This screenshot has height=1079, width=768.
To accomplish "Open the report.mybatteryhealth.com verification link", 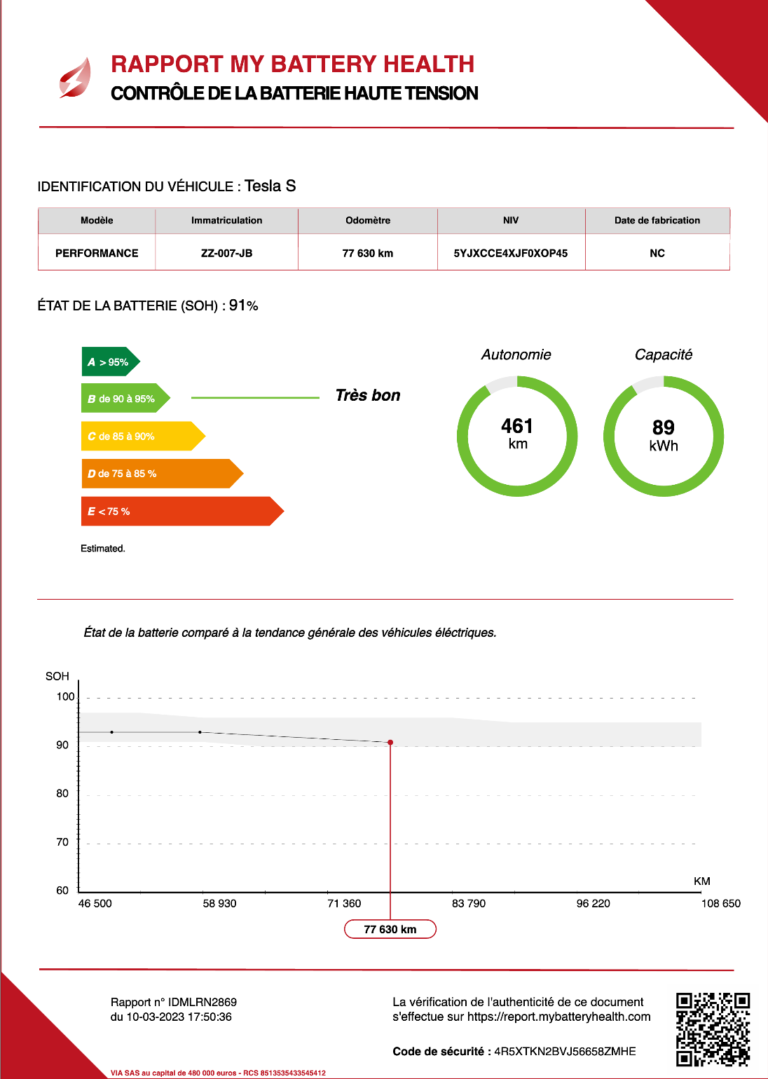I will 559,1016.
